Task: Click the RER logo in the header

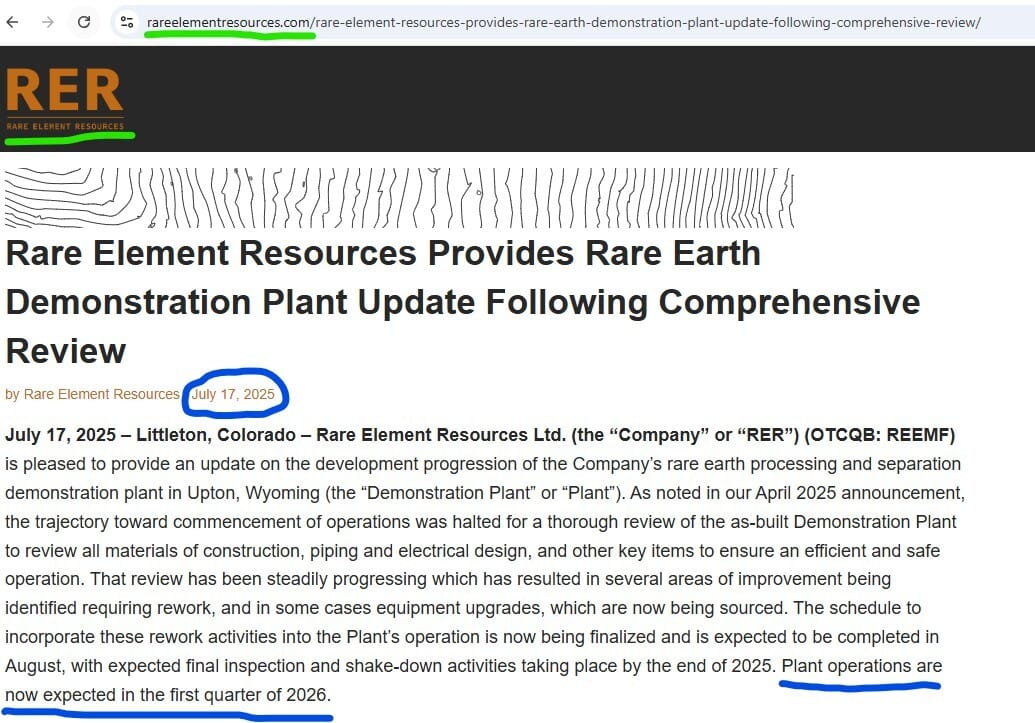Action: click(x=65, y=98)
